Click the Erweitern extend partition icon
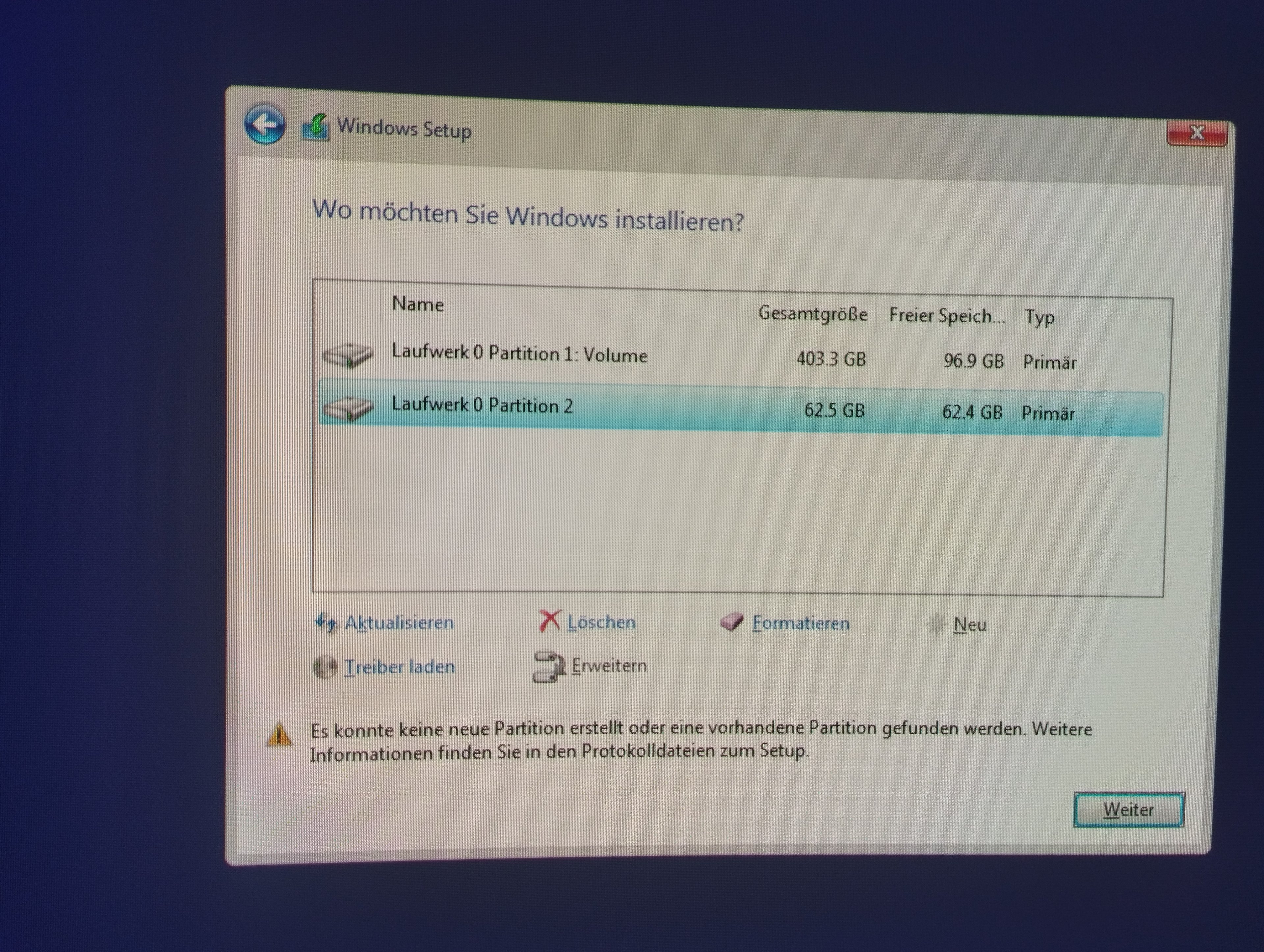The height and width of the screenshot is (952, 1264). pos(549,666)
